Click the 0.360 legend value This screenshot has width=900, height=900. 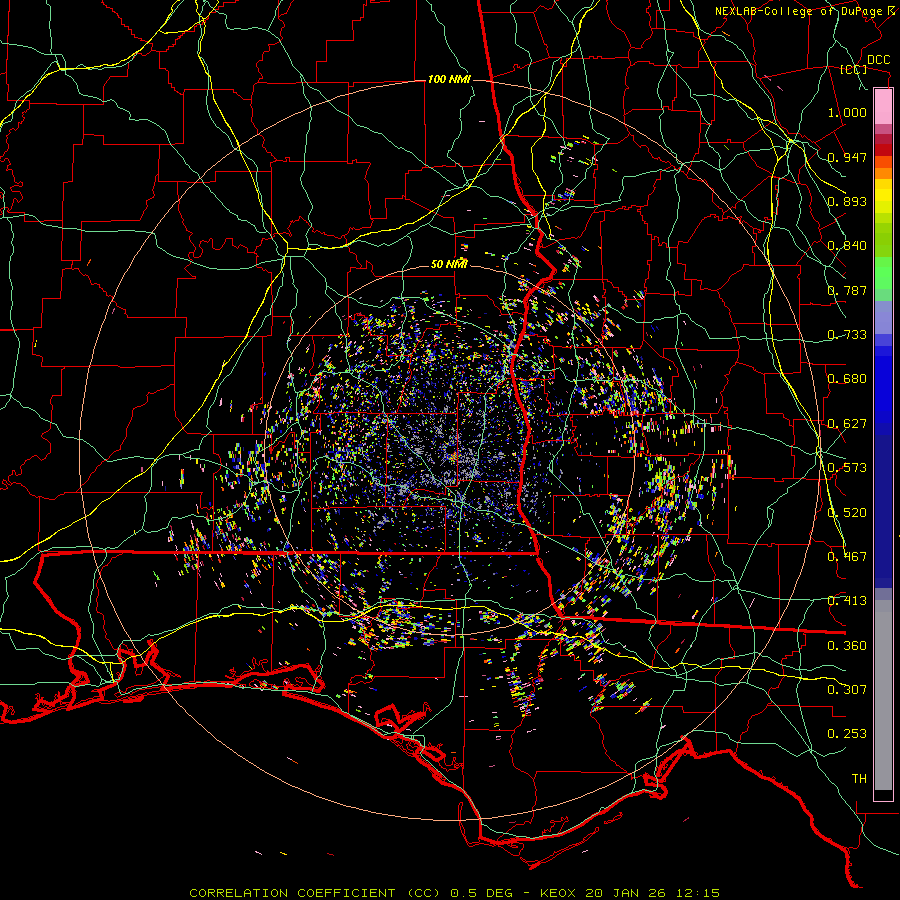[x=847, y=646]
